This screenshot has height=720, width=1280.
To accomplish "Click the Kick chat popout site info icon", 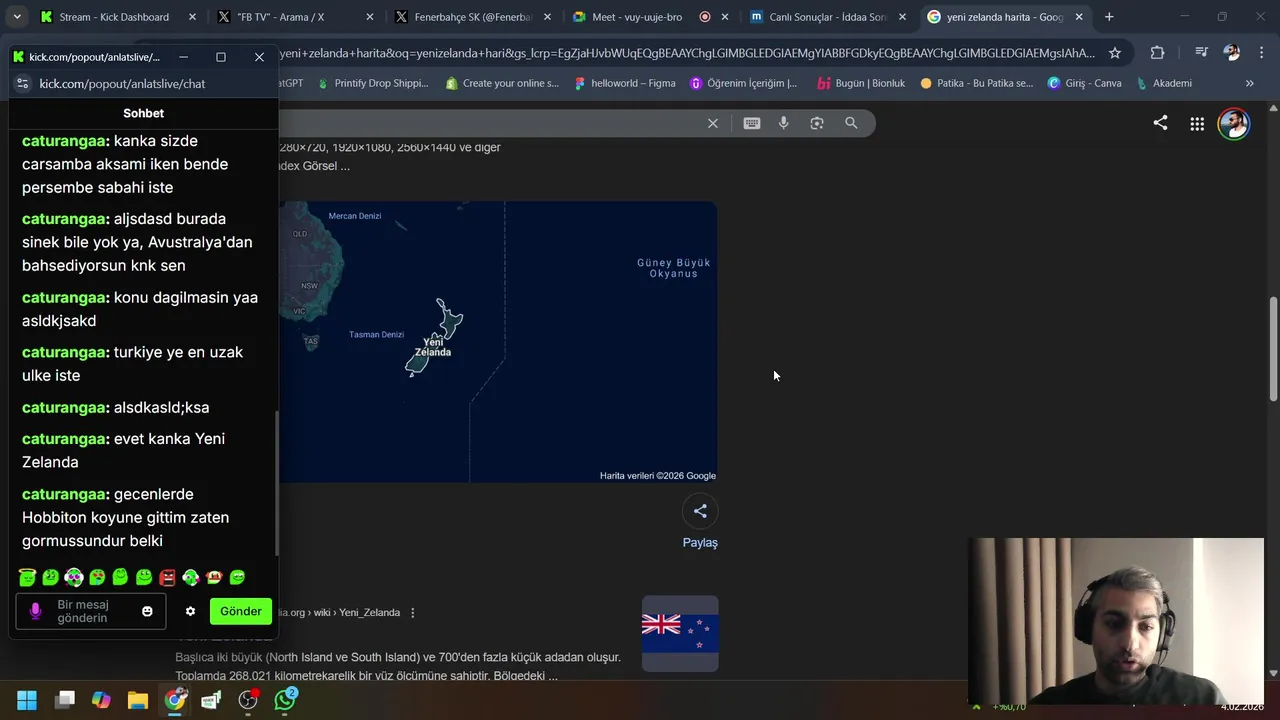I will [24, 84].
